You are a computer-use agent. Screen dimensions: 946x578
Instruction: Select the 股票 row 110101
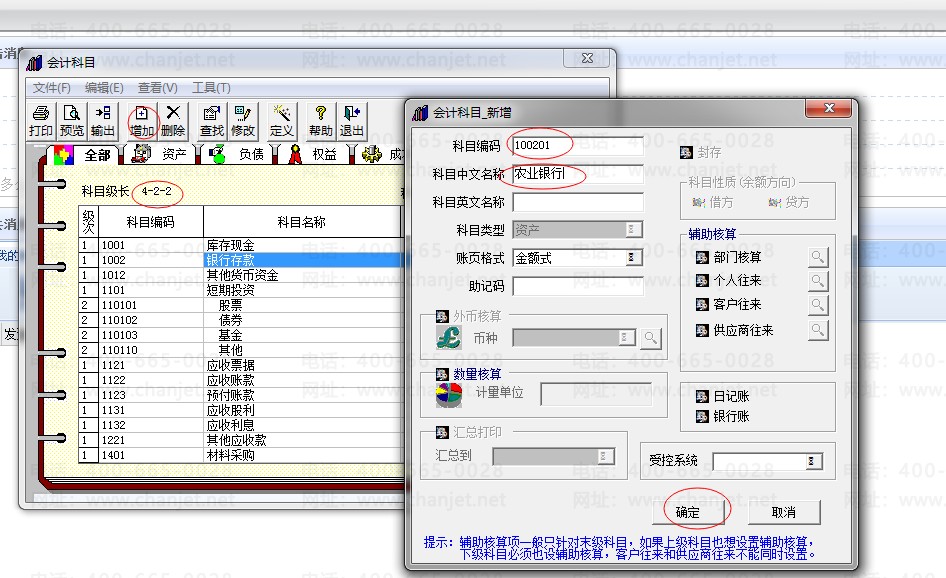click(240, 305)
